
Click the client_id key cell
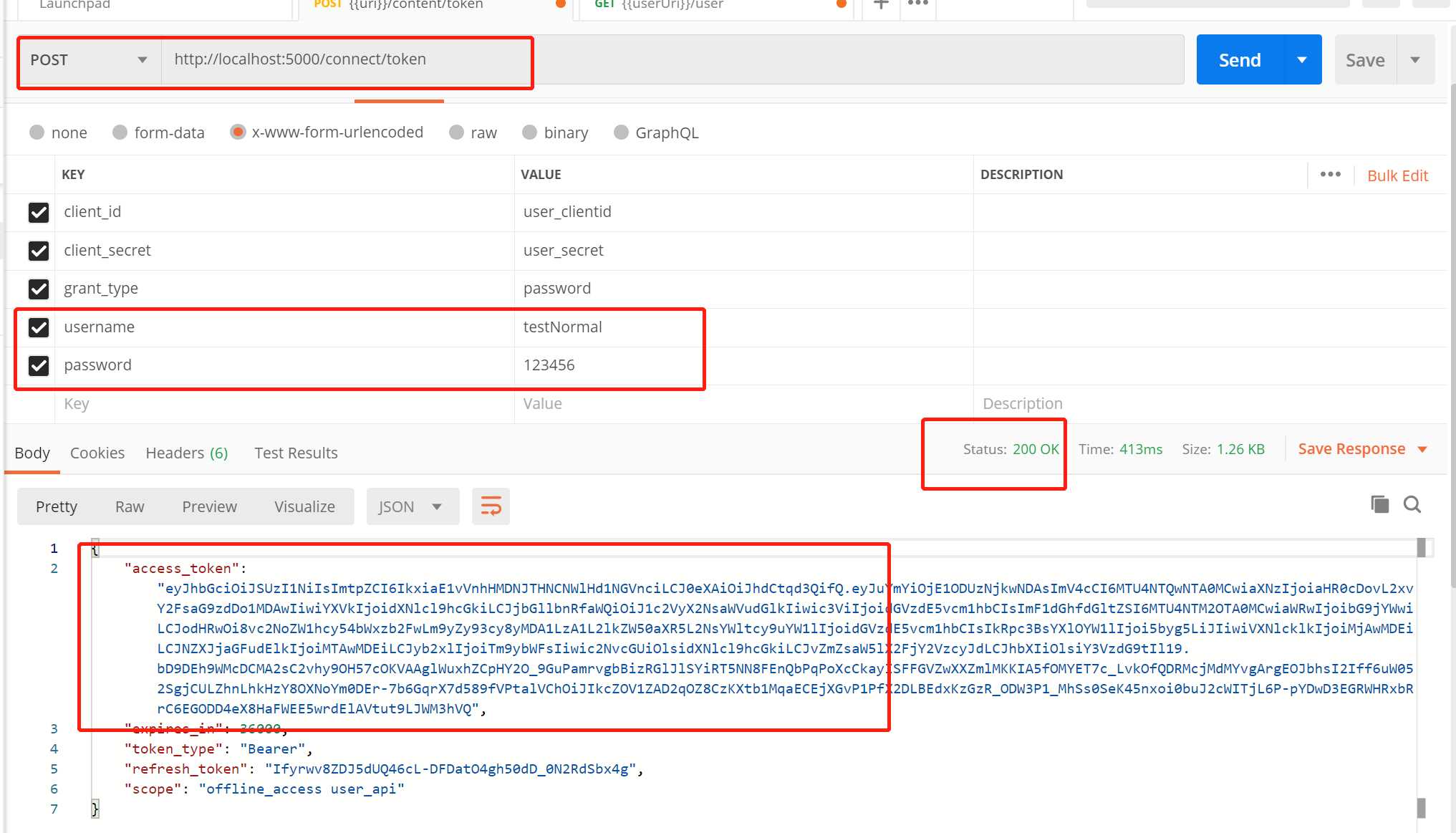[x=284, y=212]
